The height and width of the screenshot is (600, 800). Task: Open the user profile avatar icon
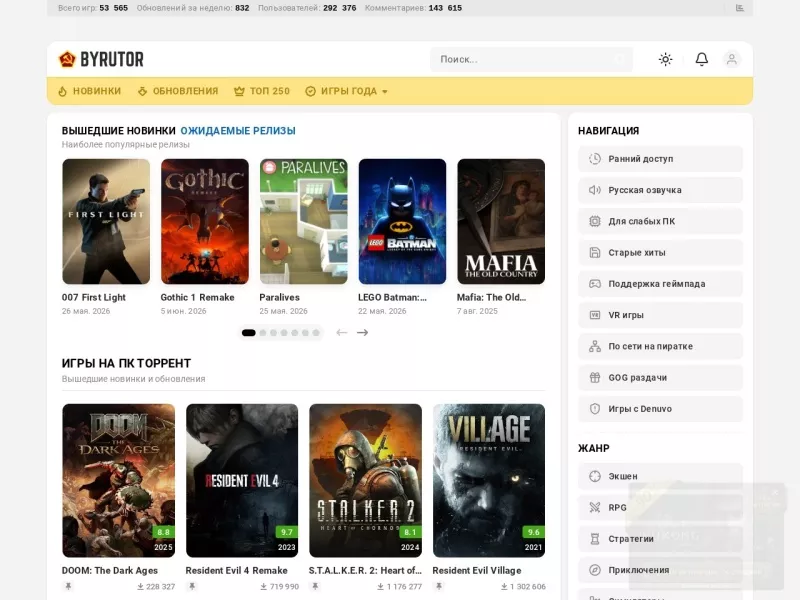pos(732,59)
